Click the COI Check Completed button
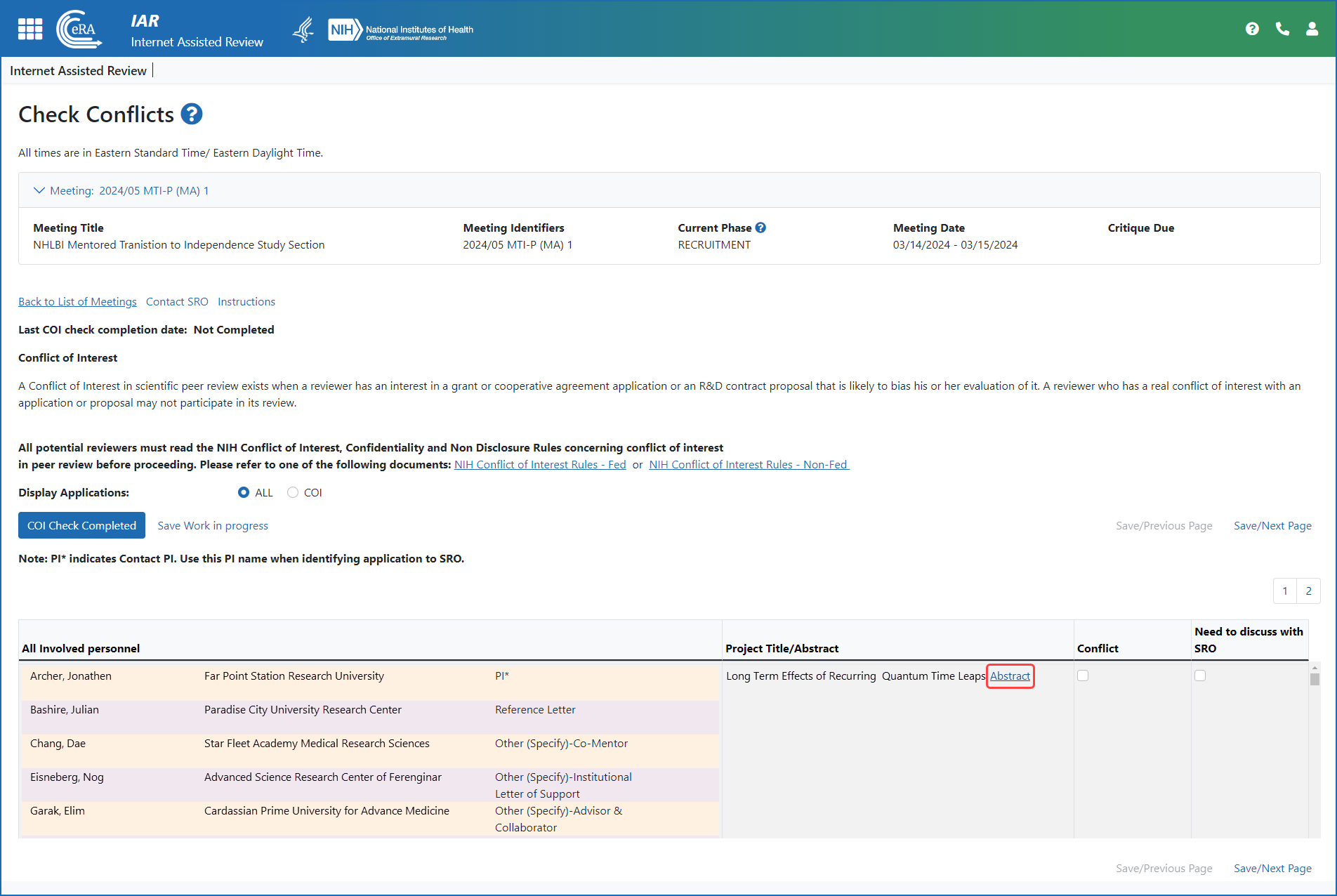Viewport: 1337px width, 896px height. (x=81, y=526)
